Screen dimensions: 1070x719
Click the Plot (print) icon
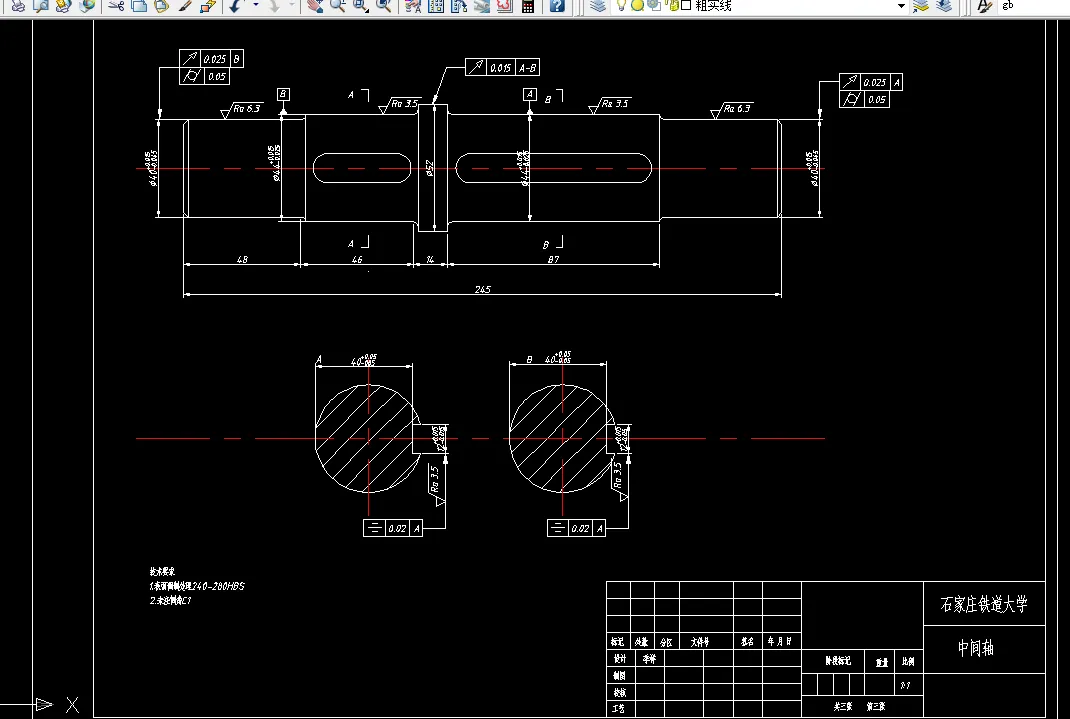point(18,5)
